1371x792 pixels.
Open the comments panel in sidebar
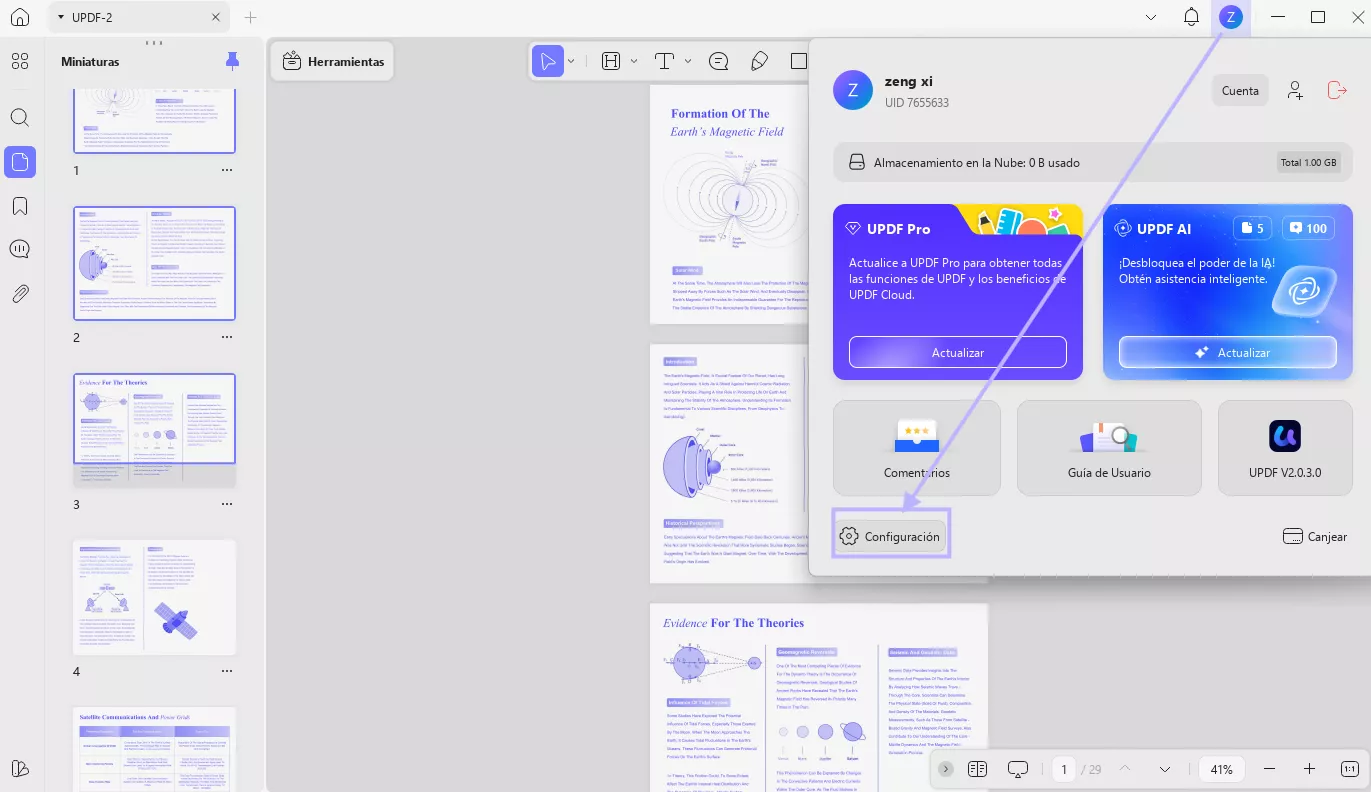pos(20,249)
